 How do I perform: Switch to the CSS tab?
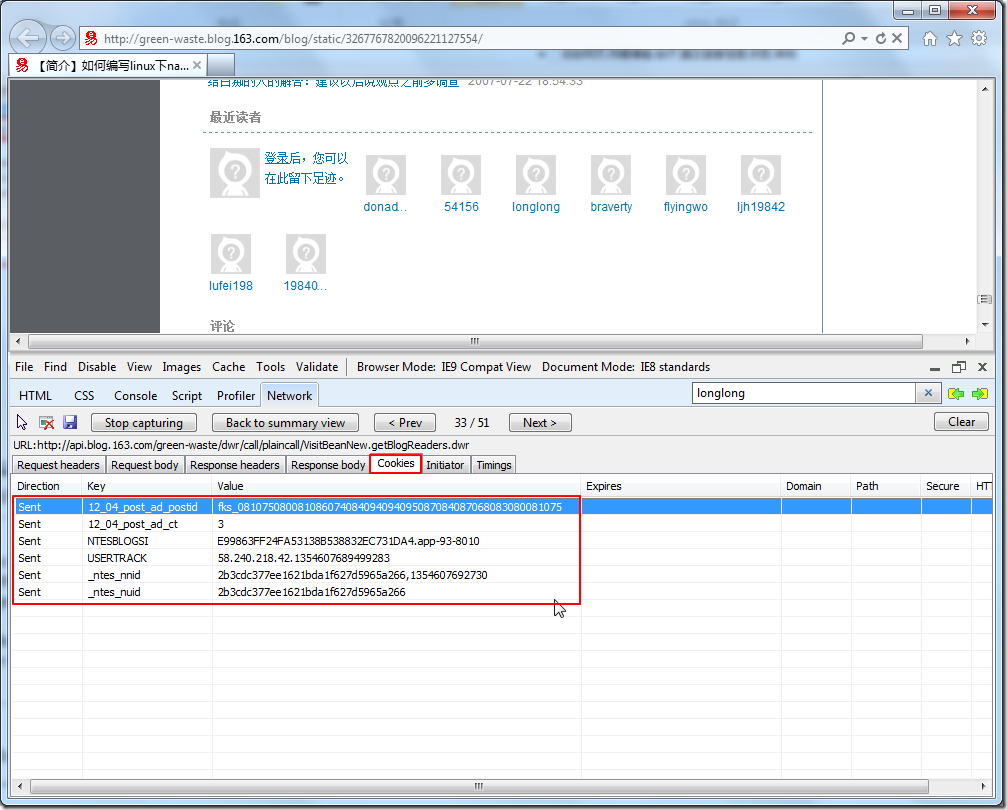click(x=84, y=396)
